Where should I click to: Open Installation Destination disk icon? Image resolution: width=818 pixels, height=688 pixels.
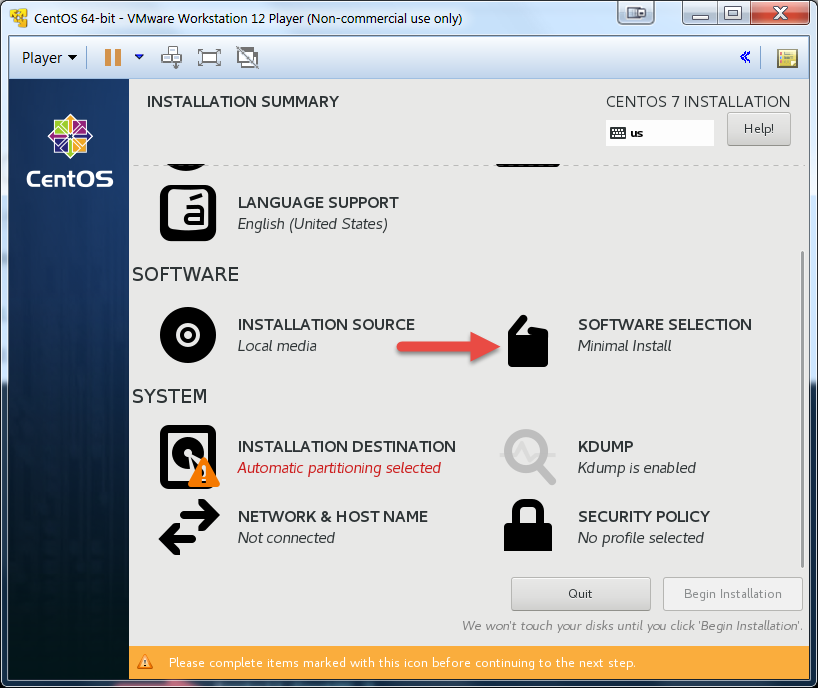click(x=189, y=457)
